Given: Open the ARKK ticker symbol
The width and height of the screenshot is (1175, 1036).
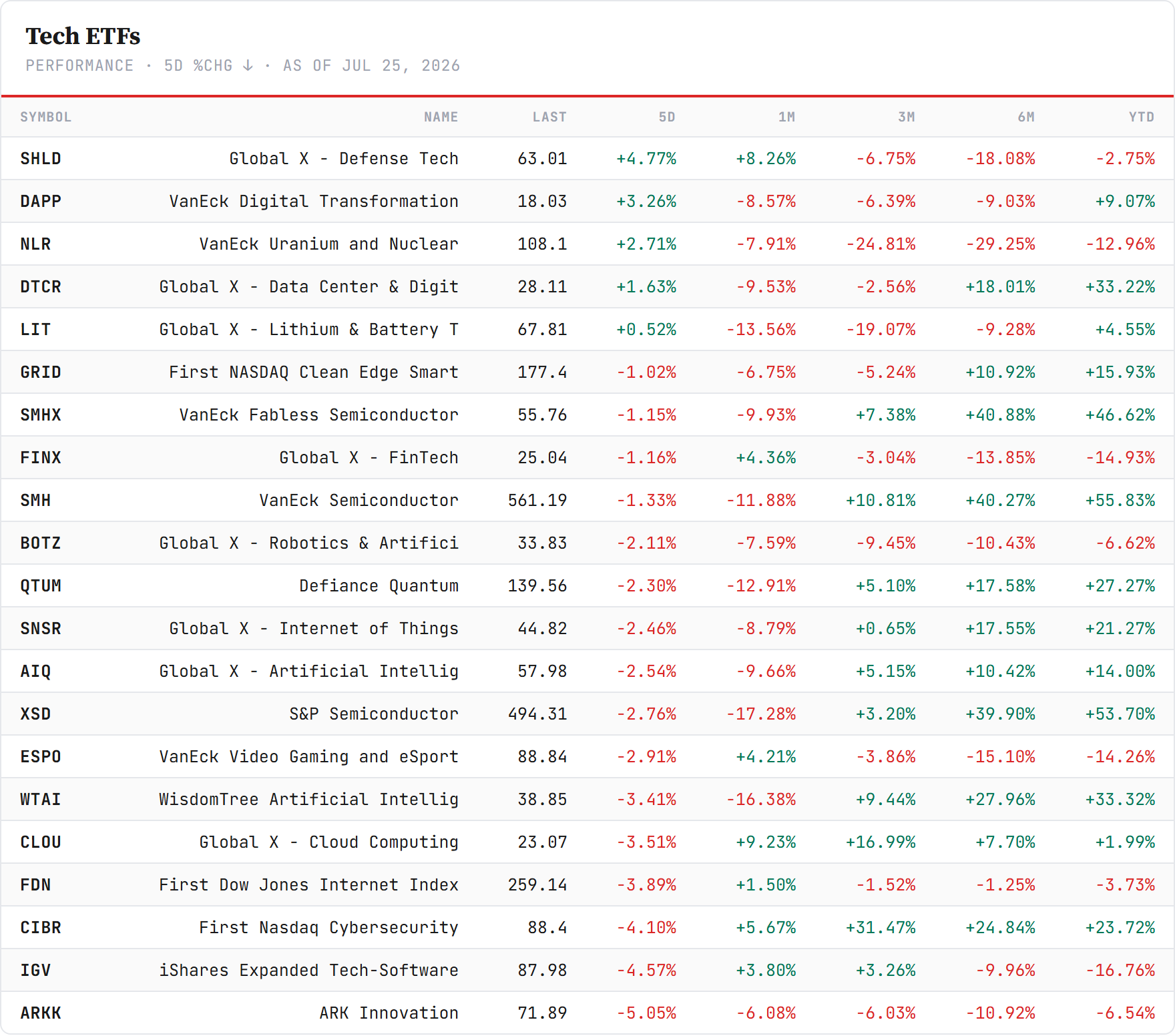Looking at the screenshot, I should click(x=41, y=1013).
